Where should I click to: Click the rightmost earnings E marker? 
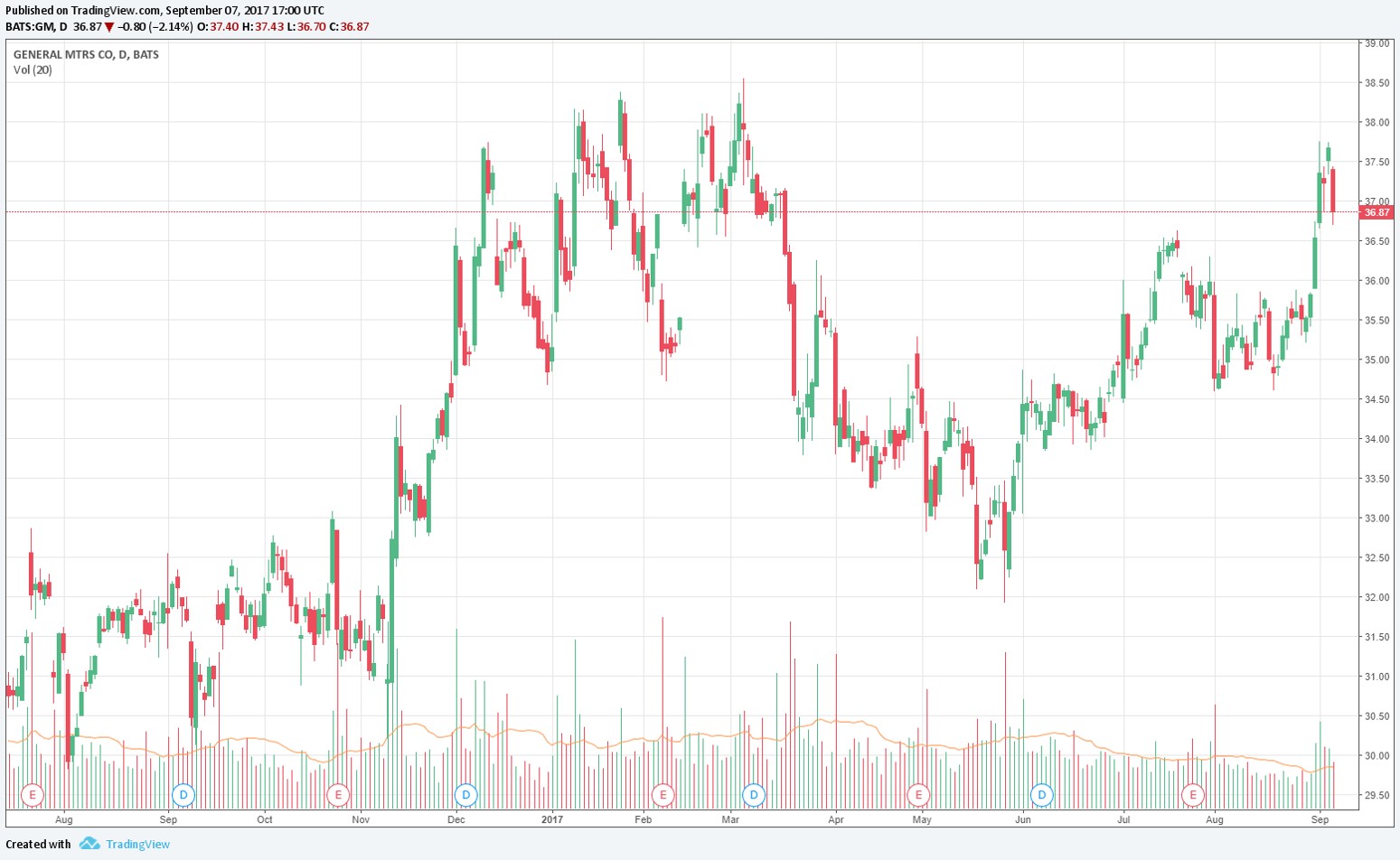click(1193, 795)
